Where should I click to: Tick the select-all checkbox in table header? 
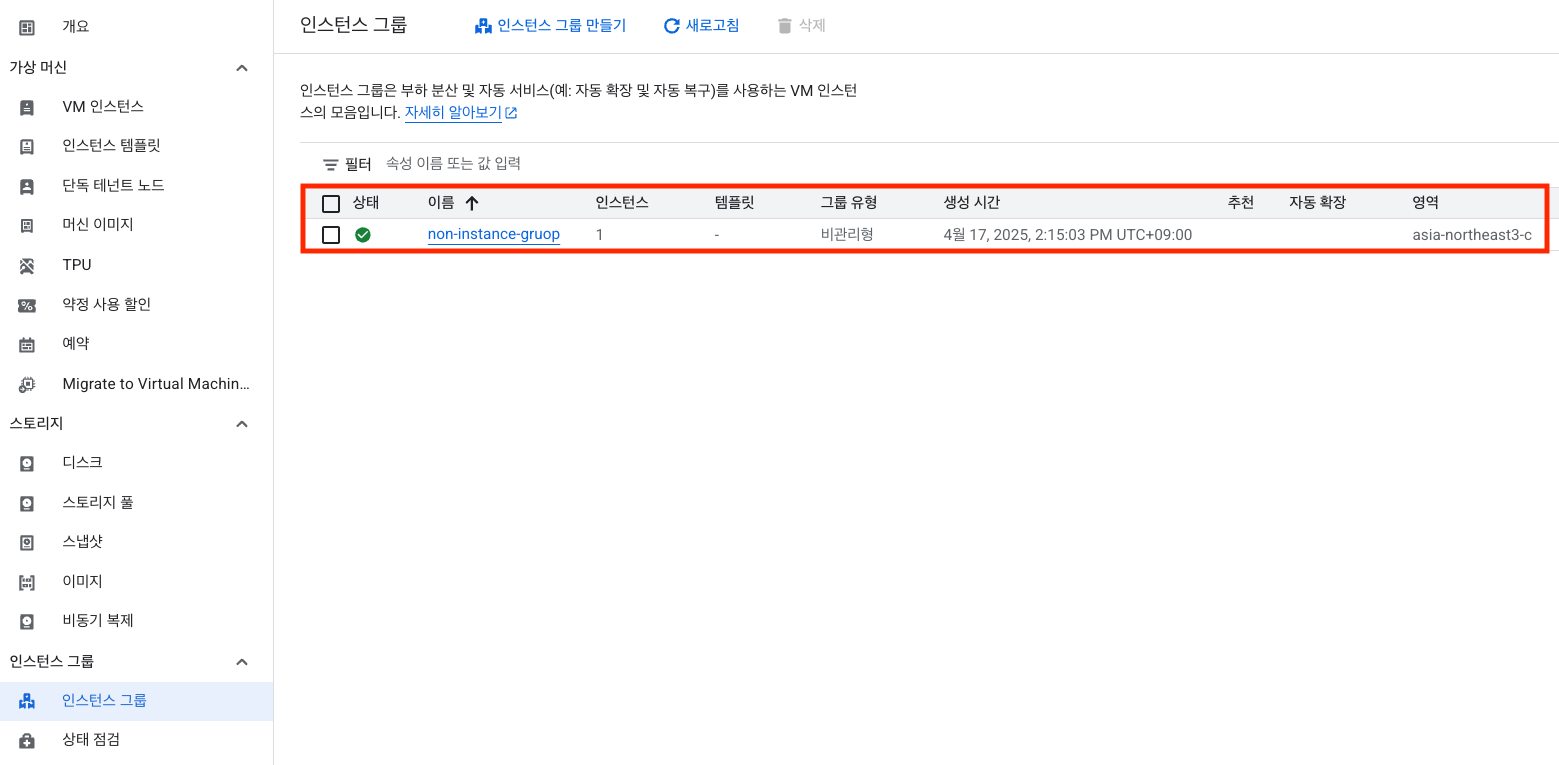[331, 204]
